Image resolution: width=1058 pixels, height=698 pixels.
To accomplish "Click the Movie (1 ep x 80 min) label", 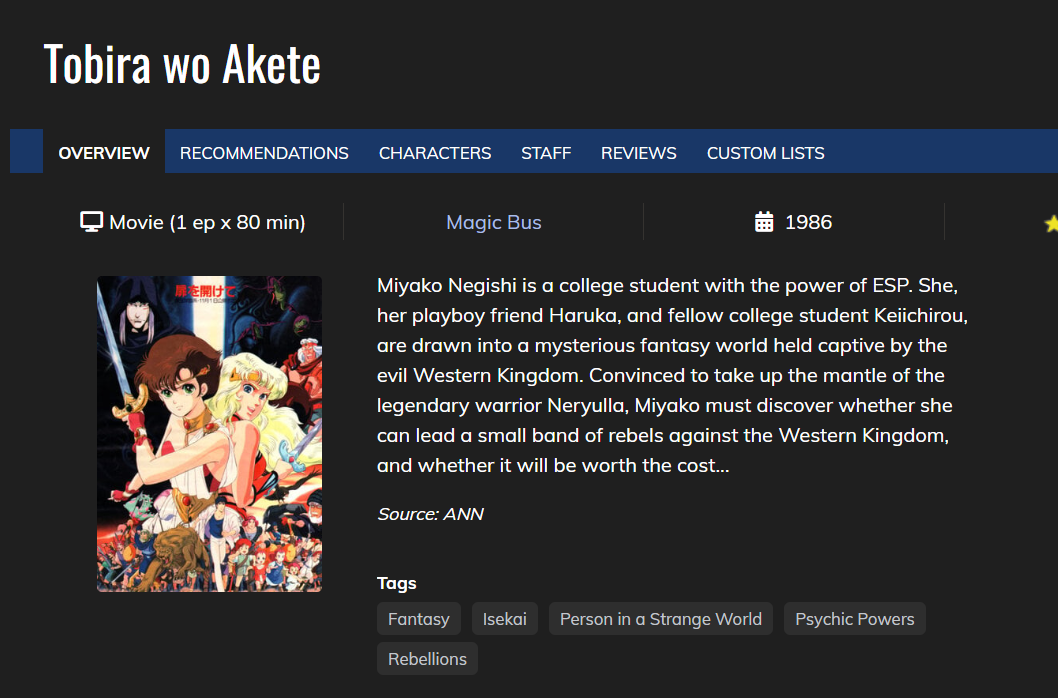I will [207, 222].
